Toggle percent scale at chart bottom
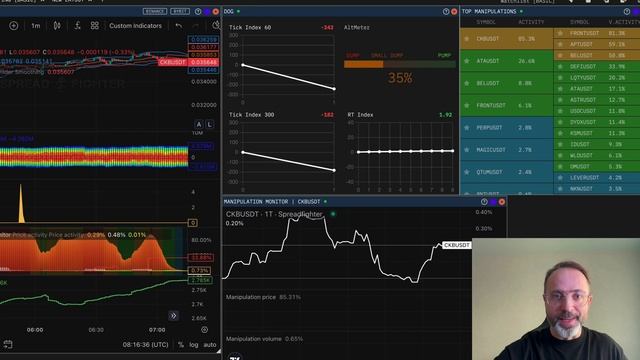Screen dimensions: 640x360 [181, 345]
